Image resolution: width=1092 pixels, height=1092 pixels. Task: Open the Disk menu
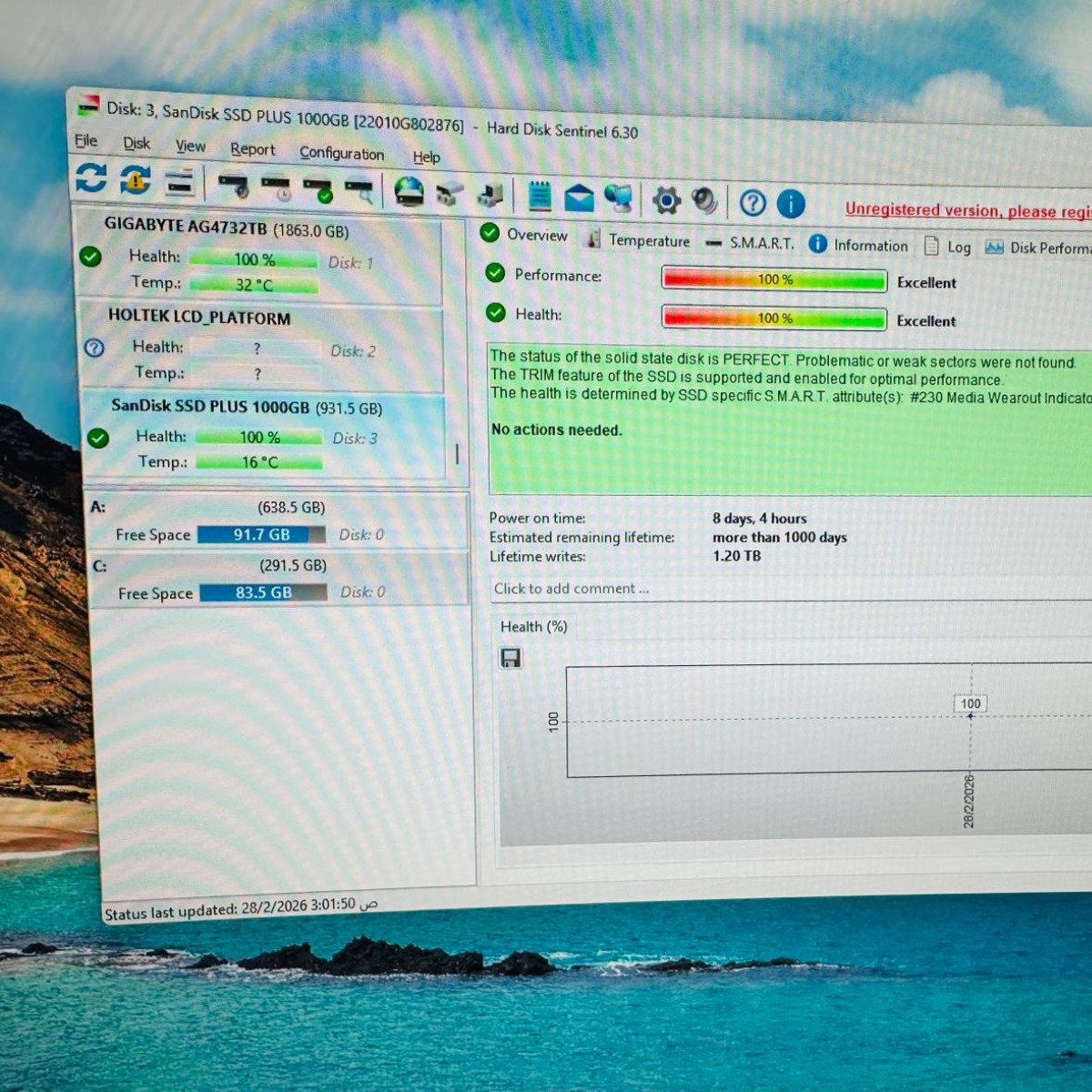point(136,144)
